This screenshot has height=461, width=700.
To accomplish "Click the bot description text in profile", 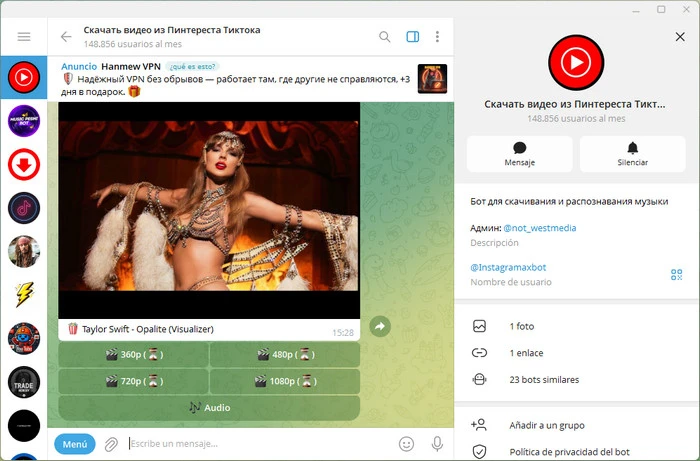I will click(569, 201).
